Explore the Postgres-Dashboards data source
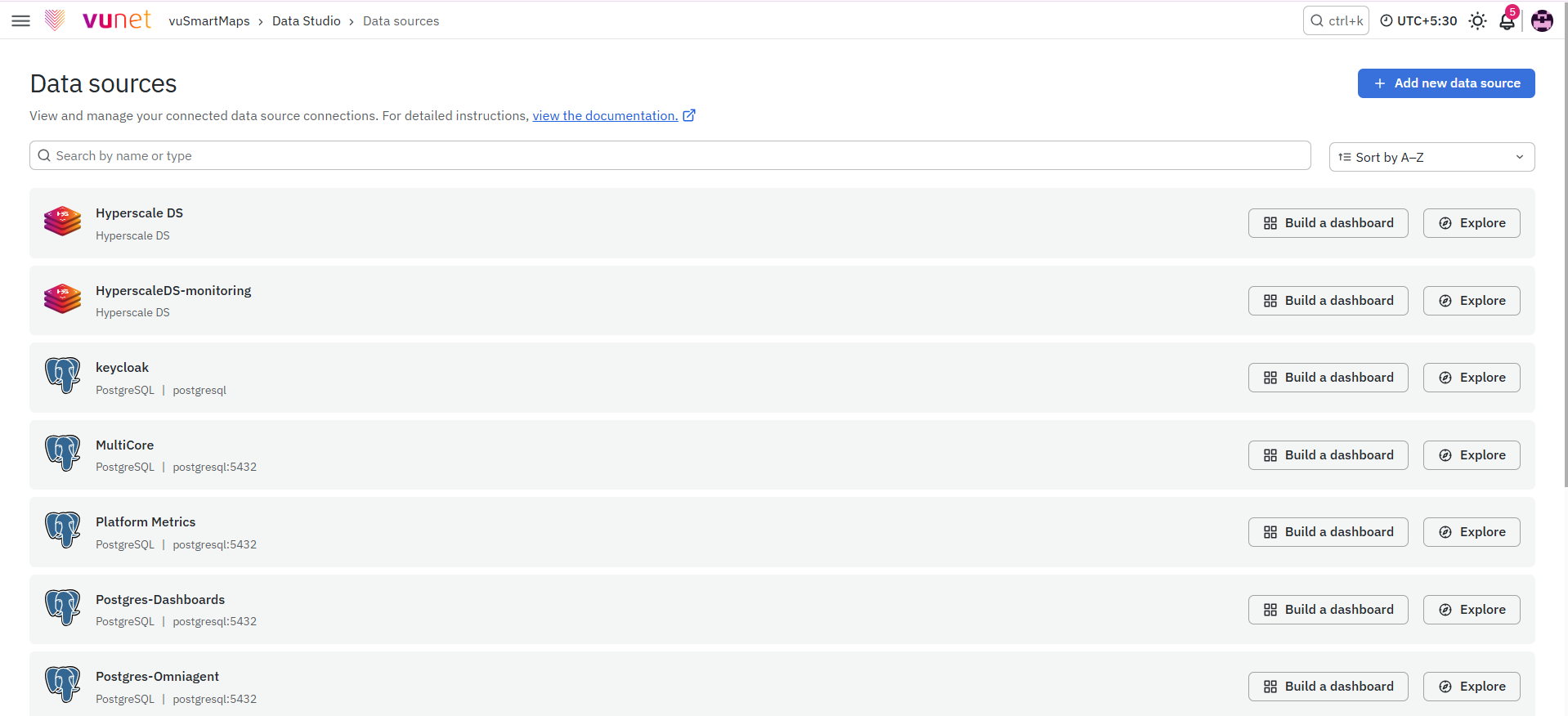This screenshot has width=1568, height=716. point(1472,610)
